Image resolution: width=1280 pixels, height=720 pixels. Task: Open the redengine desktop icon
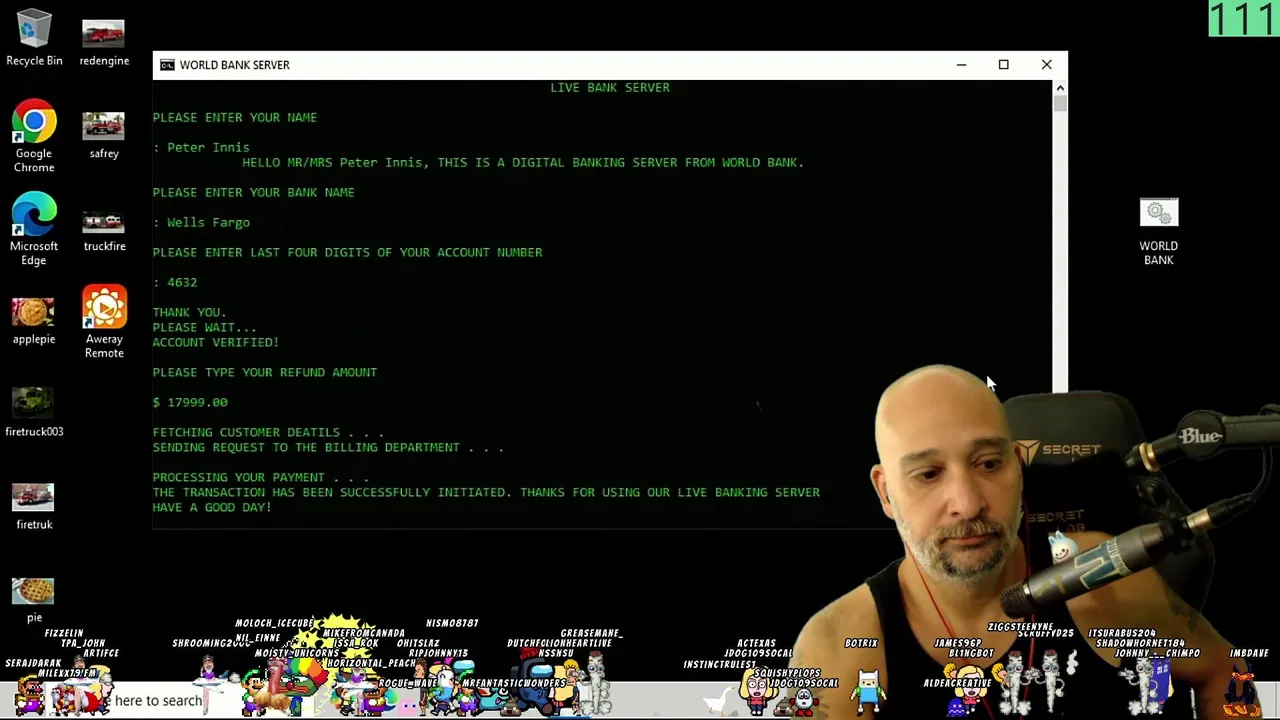pyautogui.click(x=104, y=42)
